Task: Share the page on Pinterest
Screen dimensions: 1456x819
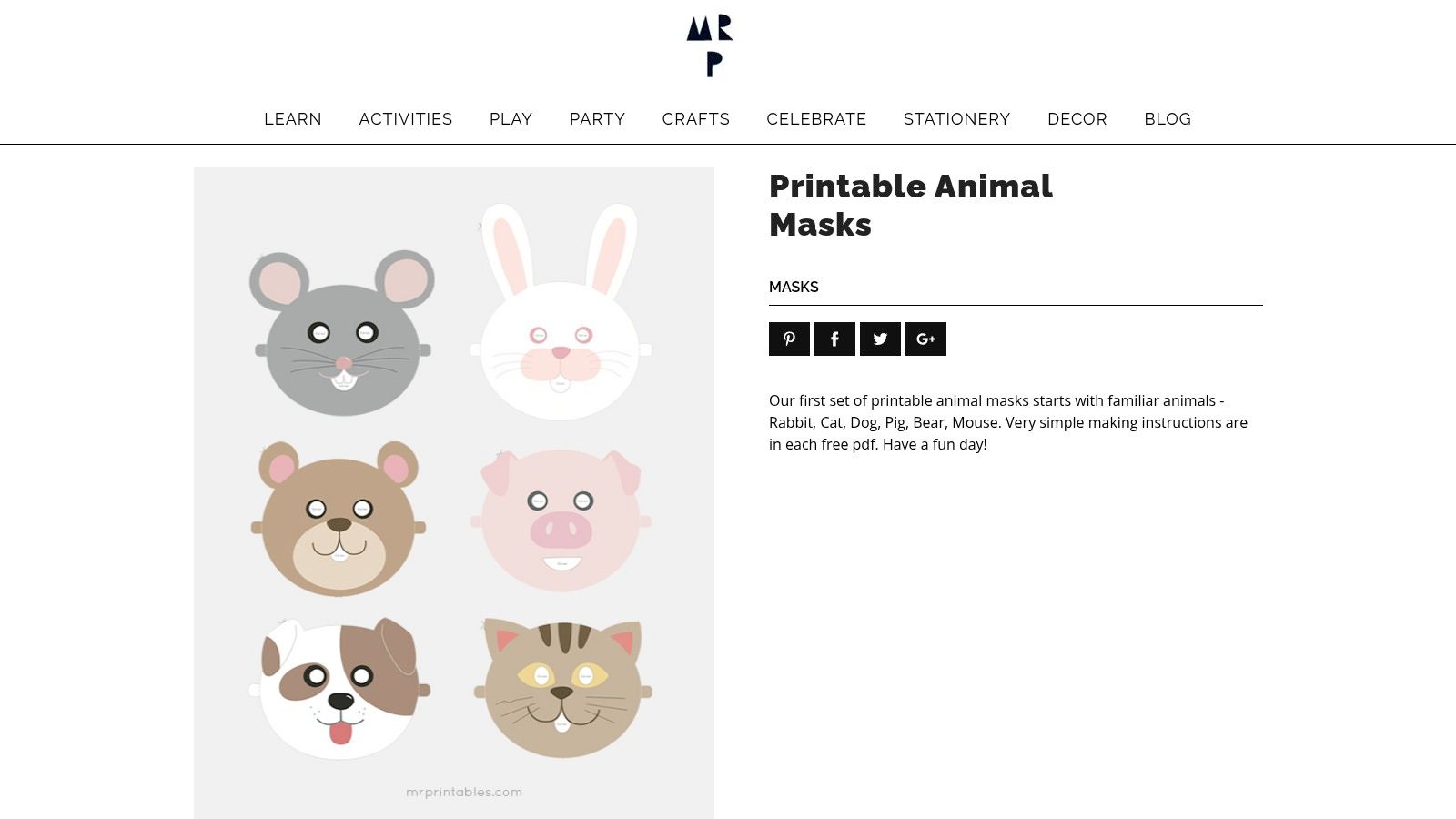Action: point(789,339)
